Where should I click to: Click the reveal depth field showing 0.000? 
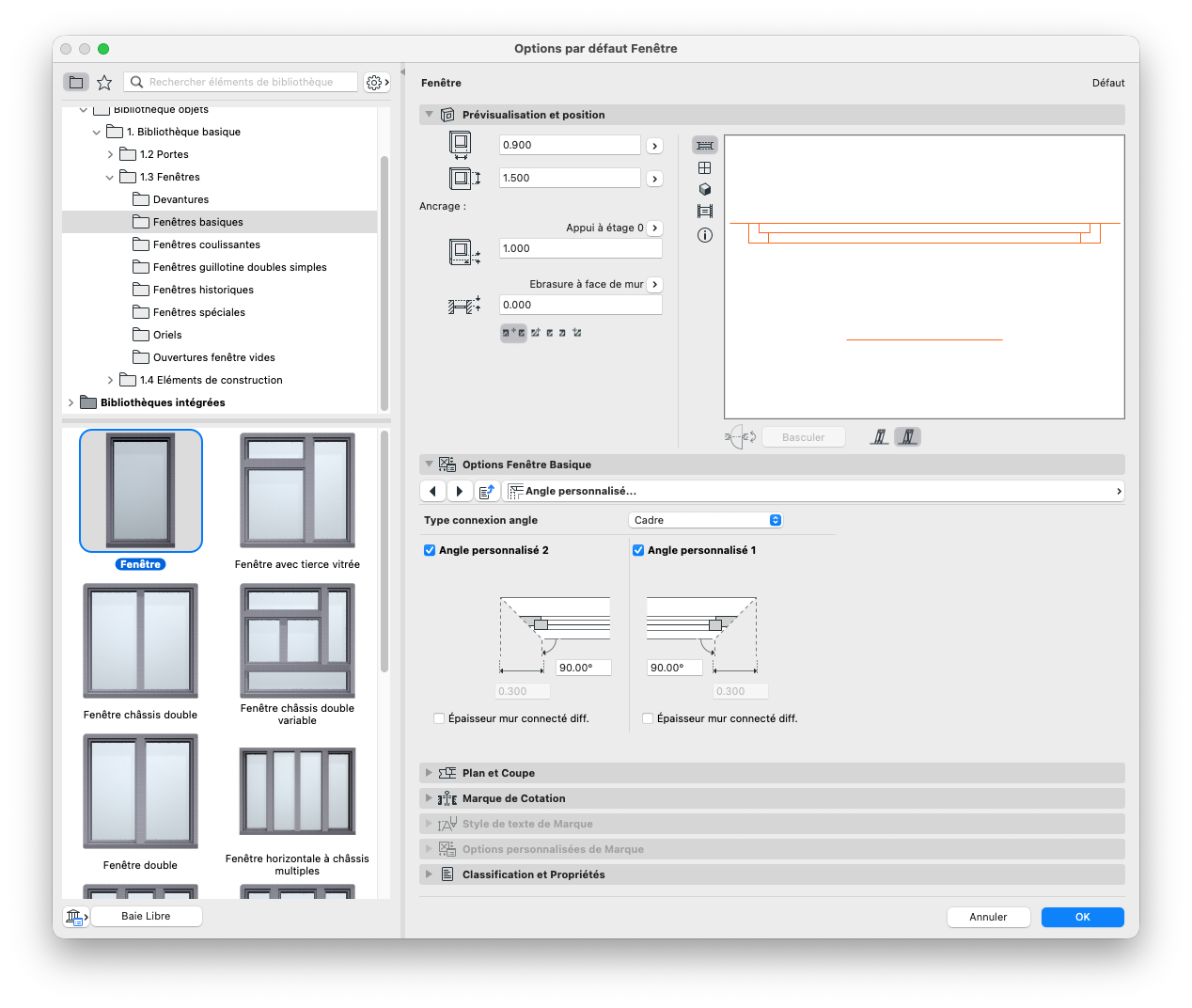tap(580, 305)
